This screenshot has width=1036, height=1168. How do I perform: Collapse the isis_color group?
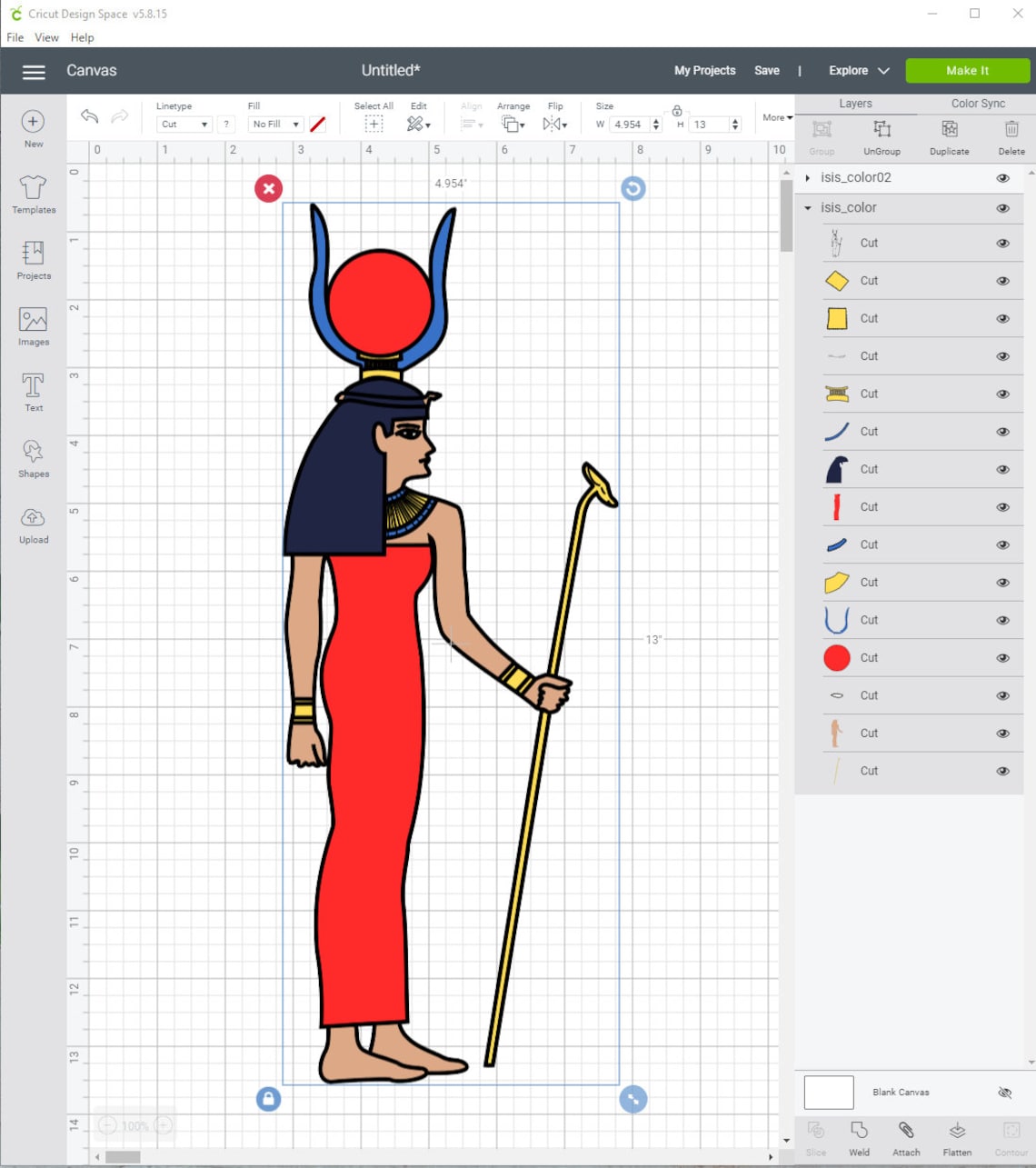[807, 207]
